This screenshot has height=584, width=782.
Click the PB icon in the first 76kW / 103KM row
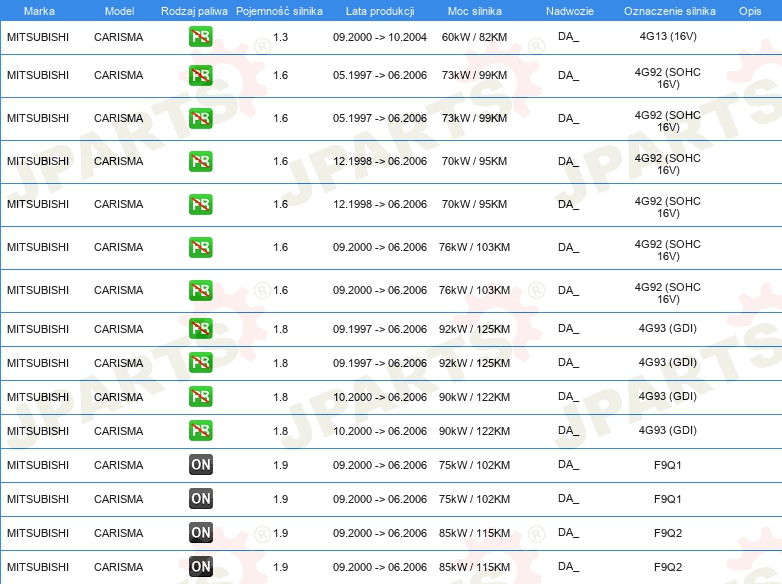tap(201, 247)
